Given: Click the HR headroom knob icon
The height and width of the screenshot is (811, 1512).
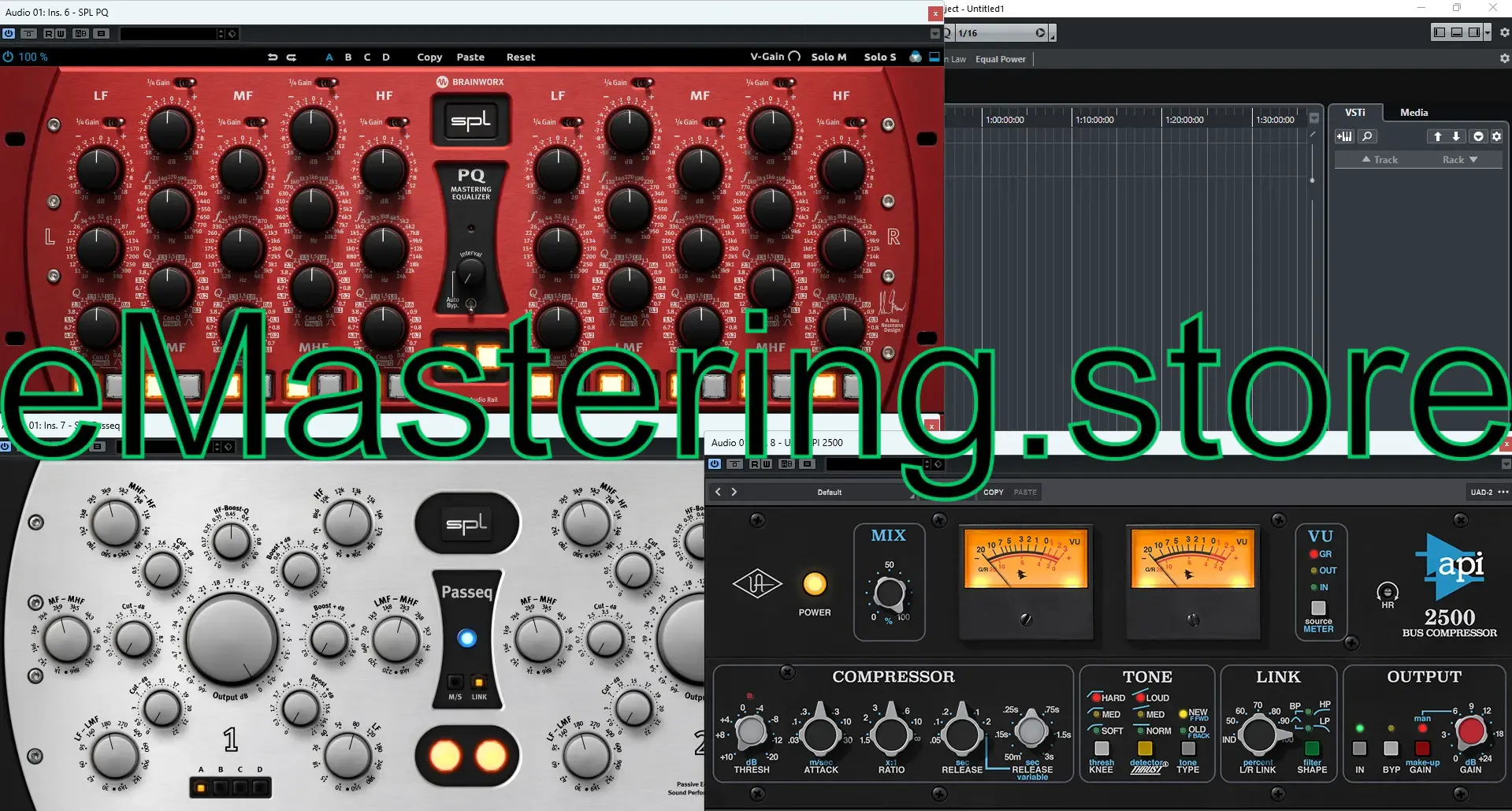Looking at the screenshot, I should 1388,592.
